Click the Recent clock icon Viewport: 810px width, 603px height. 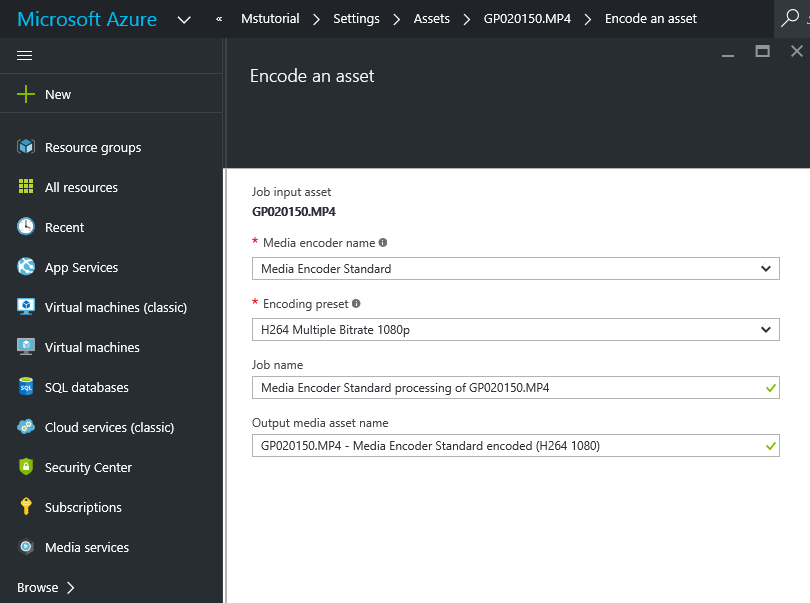tap(26, 227)
